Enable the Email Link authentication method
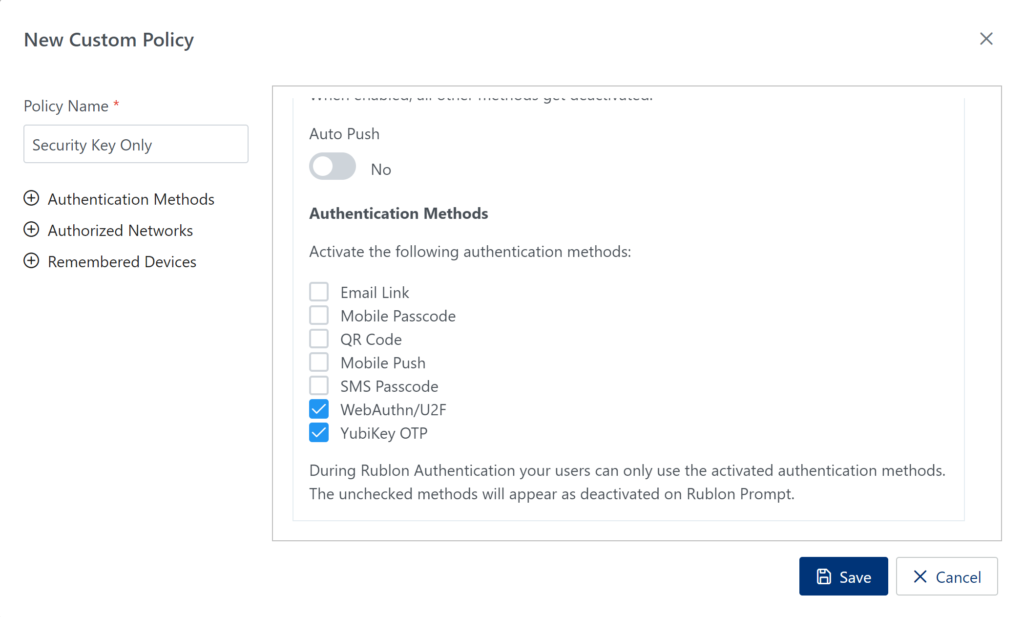Image resolution: width=1024 pixels, height=617 pixels. pyautogui.click(x=319, y=291)
